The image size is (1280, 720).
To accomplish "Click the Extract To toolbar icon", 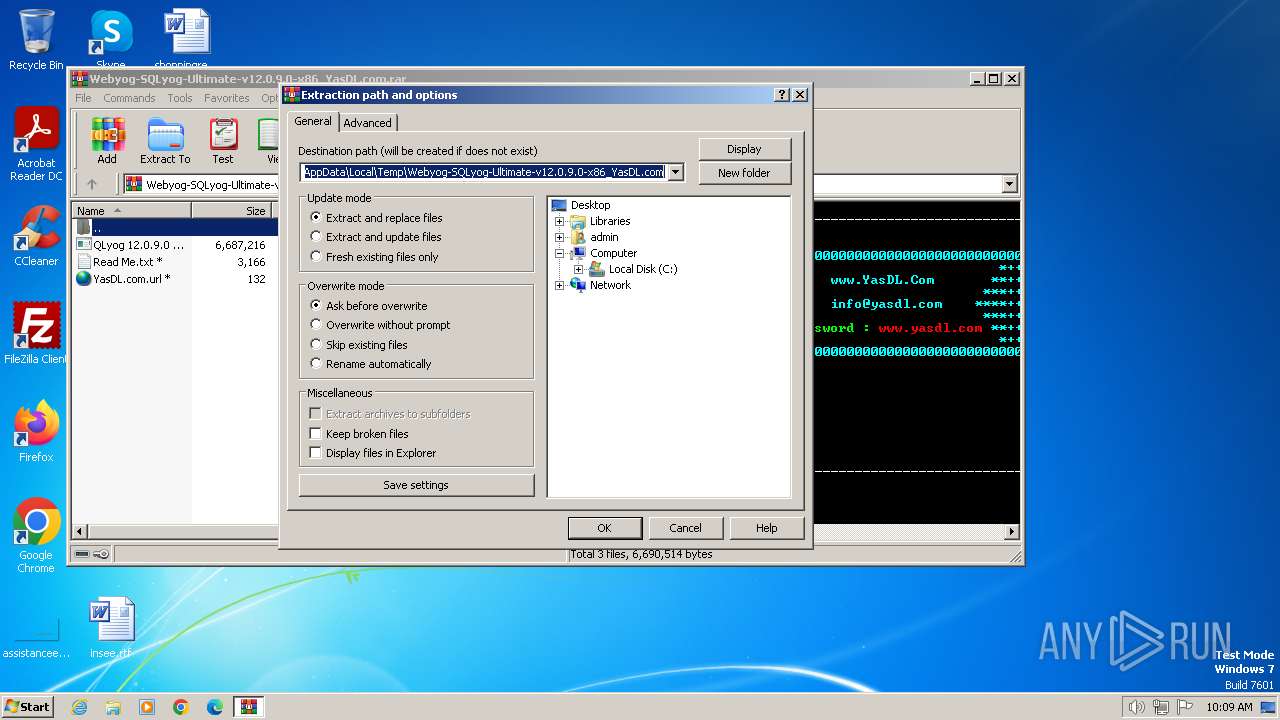I will point(165,141).
